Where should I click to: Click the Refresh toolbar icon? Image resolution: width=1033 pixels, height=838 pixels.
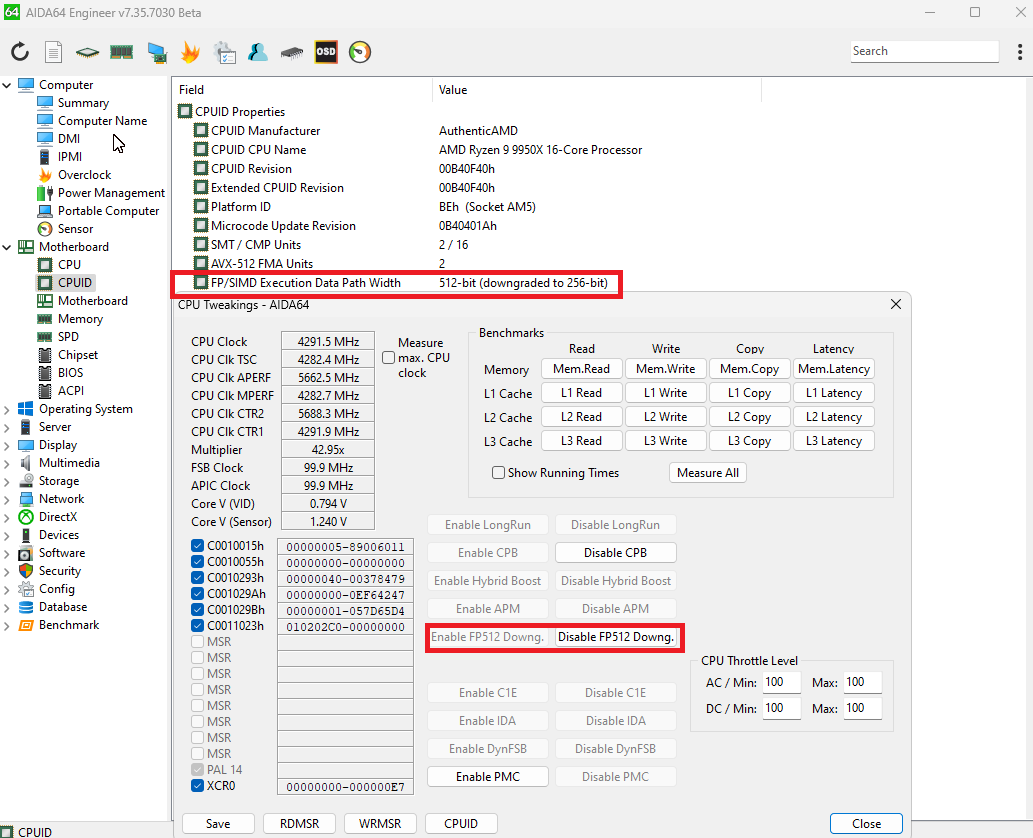coord(20,52)
